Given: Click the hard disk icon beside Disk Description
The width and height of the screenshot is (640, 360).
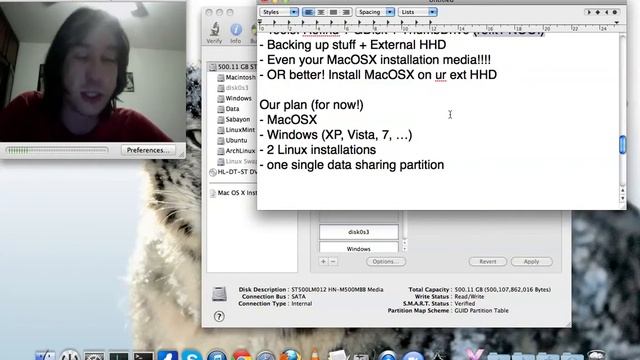Looking at the screenshot, I should tap(219, 294).
